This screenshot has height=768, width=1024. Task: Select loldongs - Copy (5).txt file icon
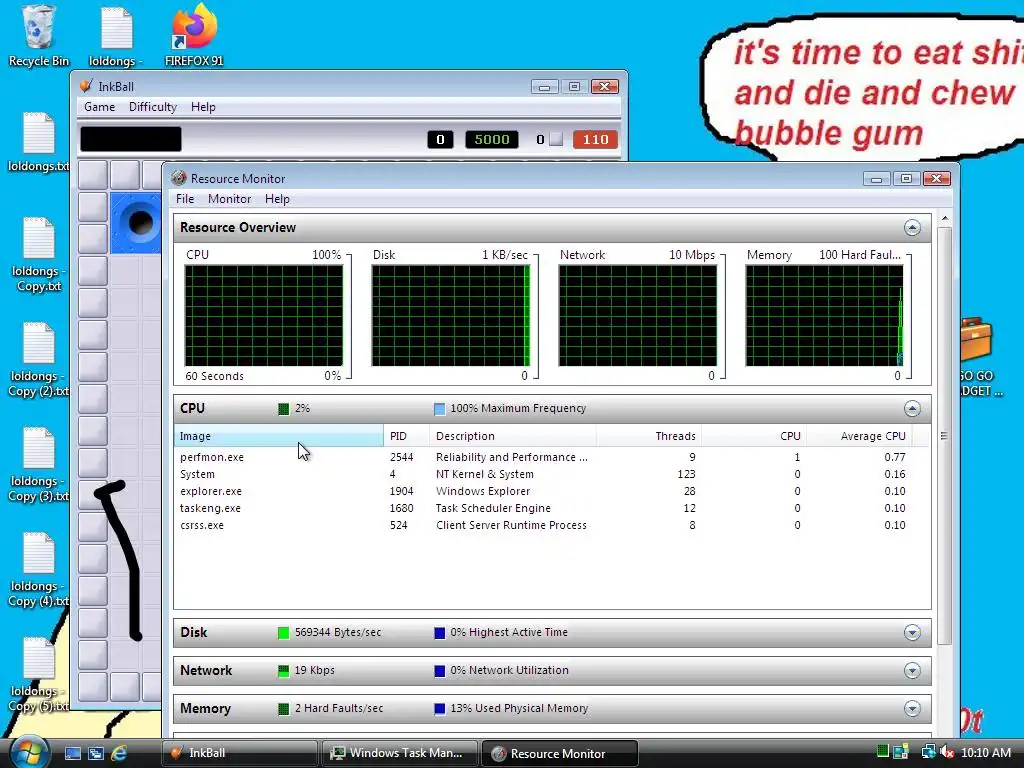39,675
